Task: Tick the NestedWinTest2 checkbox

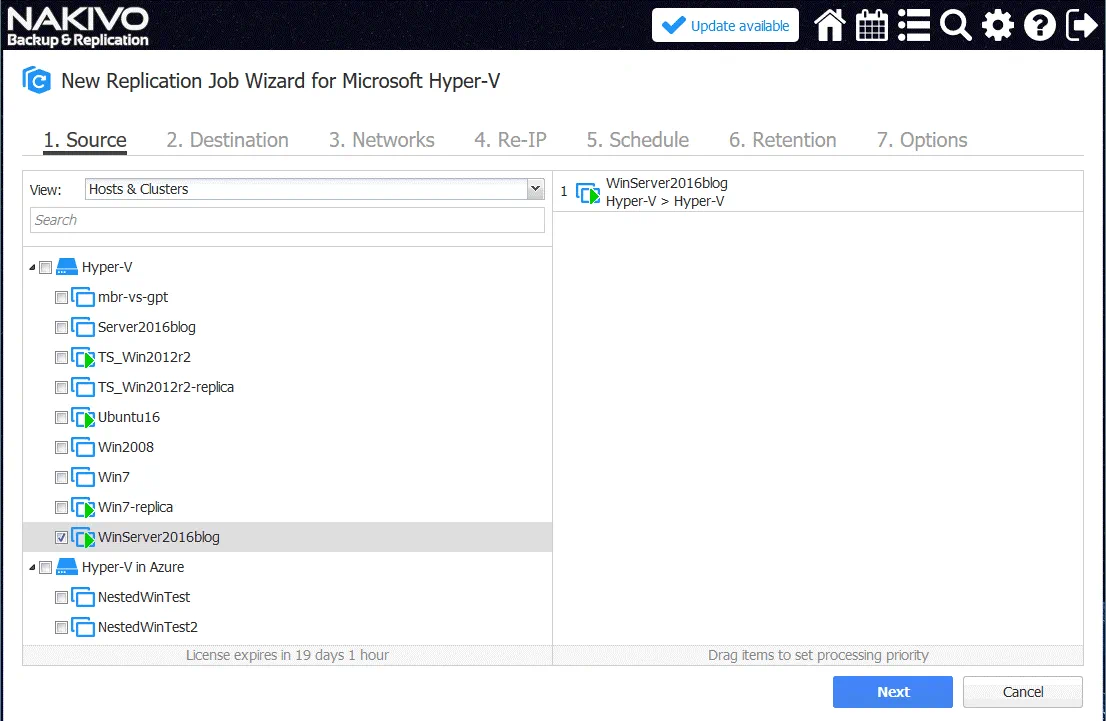Action: click(x=62, y=627)
